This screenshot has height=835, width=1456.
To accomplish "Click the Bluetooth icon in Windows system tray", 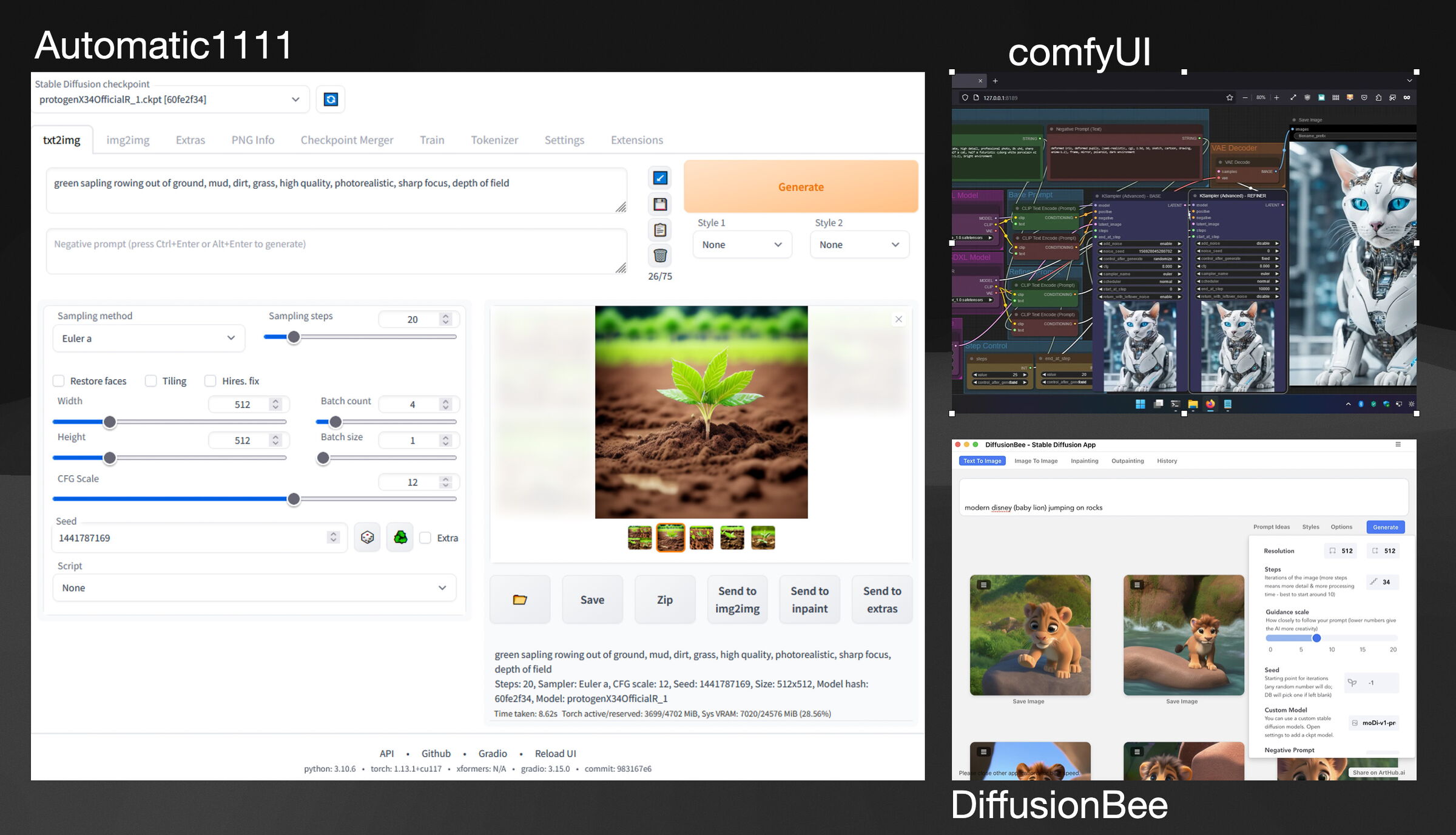I will click(x=1361, y=404).
